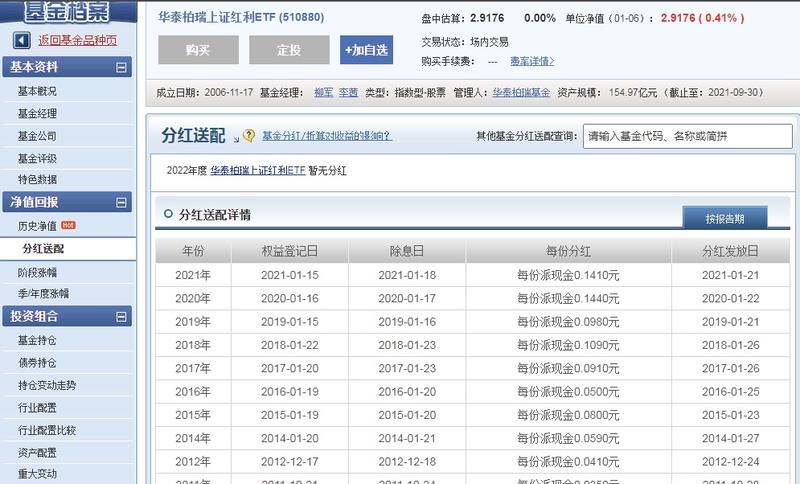This screenshot has width=800, height=484.
Task: Open 历史净值 sidebar item
Action: pos(37,226)
